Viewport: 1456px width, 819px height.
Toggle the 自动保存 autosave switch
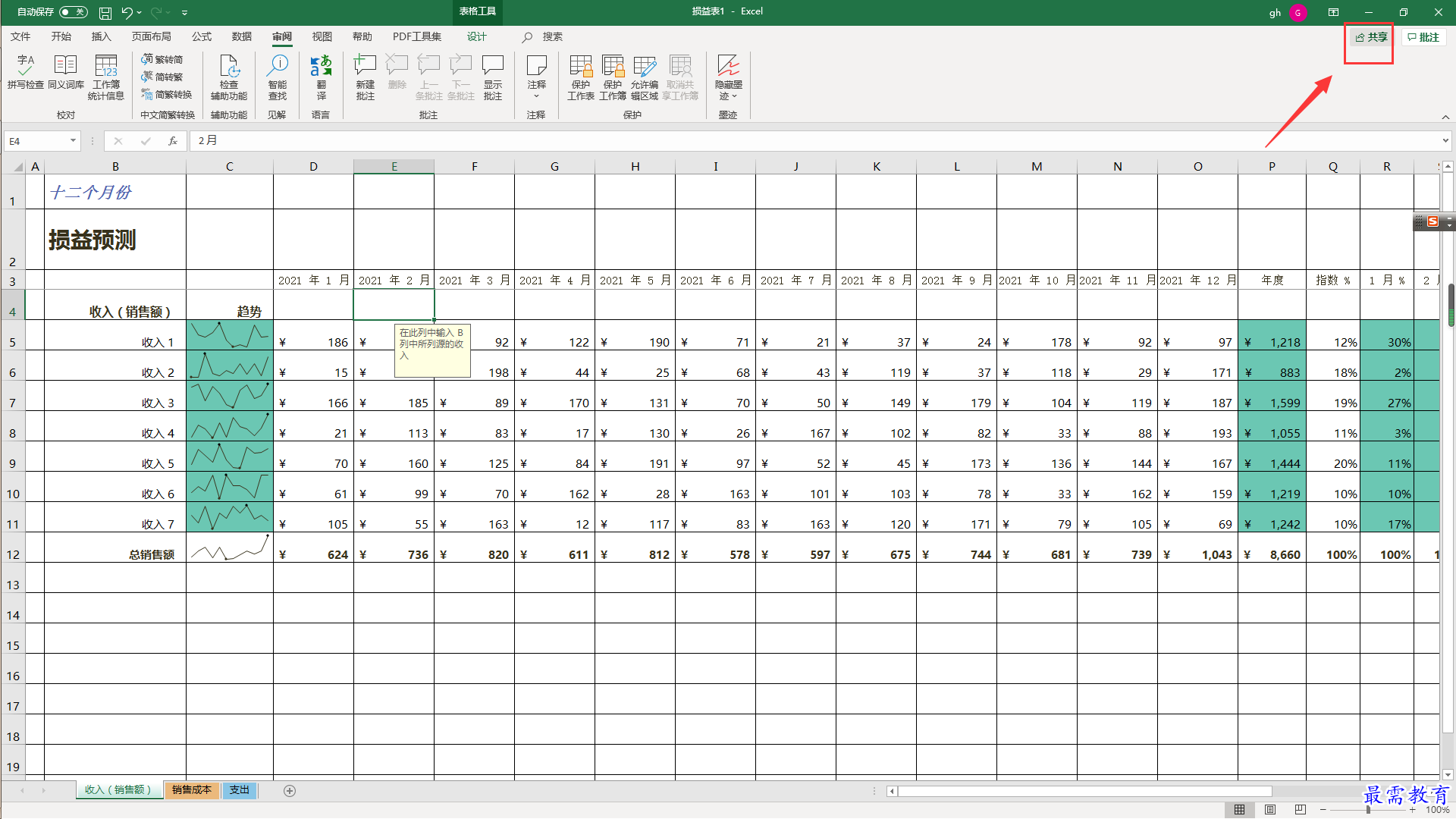pyautogui.click(x=73, y=12)
